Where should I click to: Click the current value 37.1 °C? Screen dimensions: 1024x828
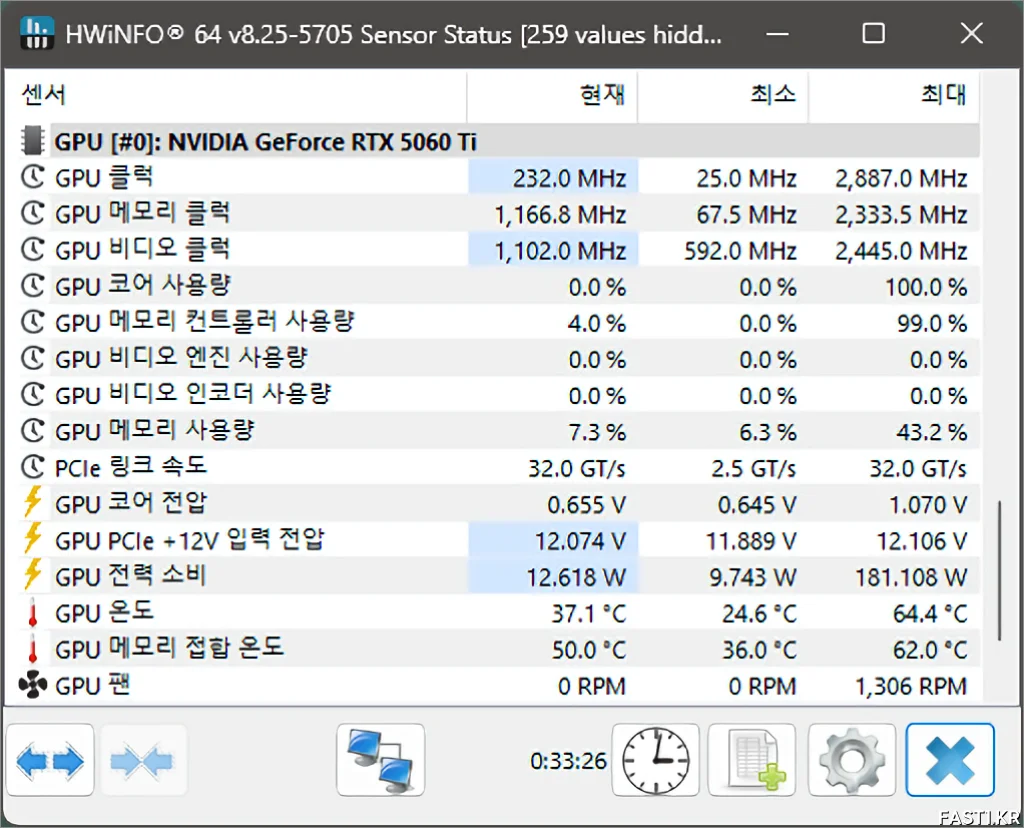point(589,614)
